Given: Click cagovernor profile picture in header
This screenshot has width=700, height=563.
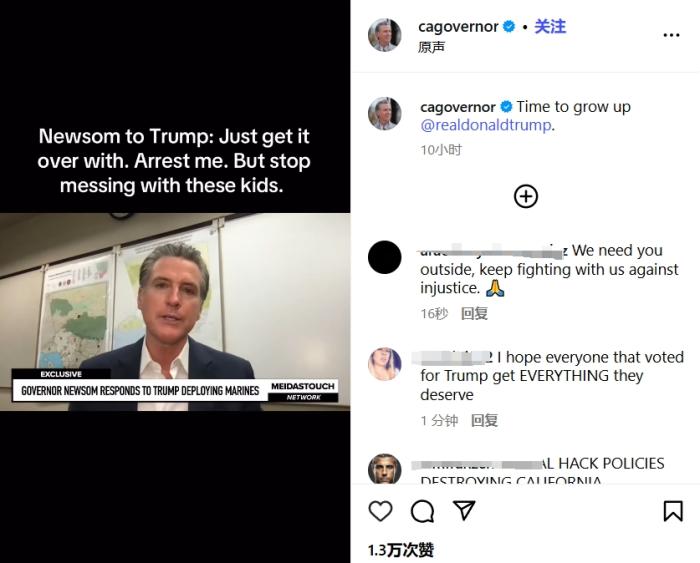Looking at the screenshot, I should [384, 35].
